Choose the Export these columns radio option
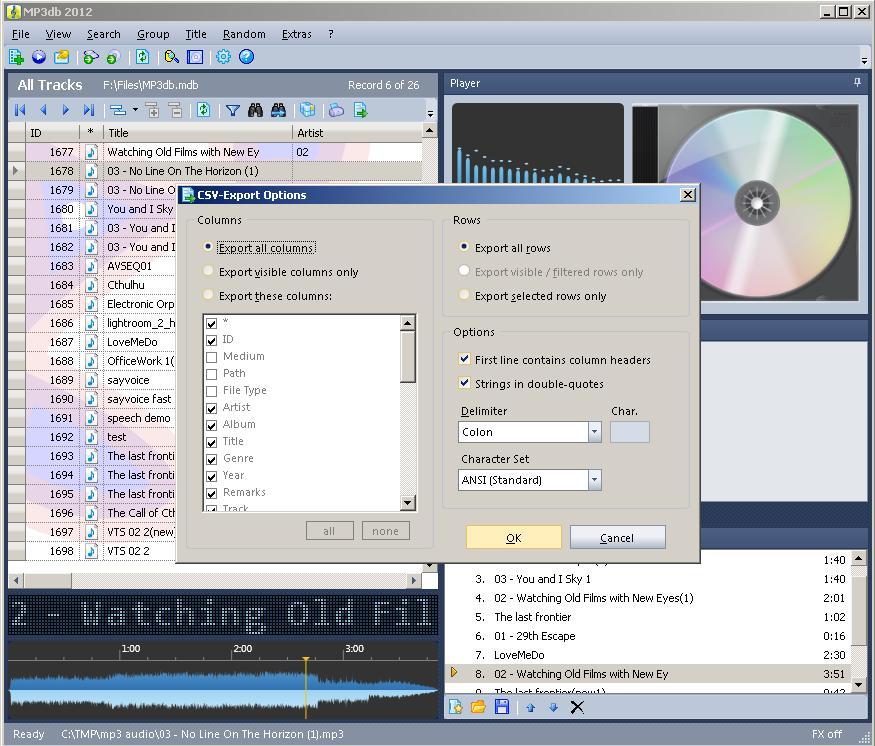Viewport: 875px width, 746px height. [208, 295]
